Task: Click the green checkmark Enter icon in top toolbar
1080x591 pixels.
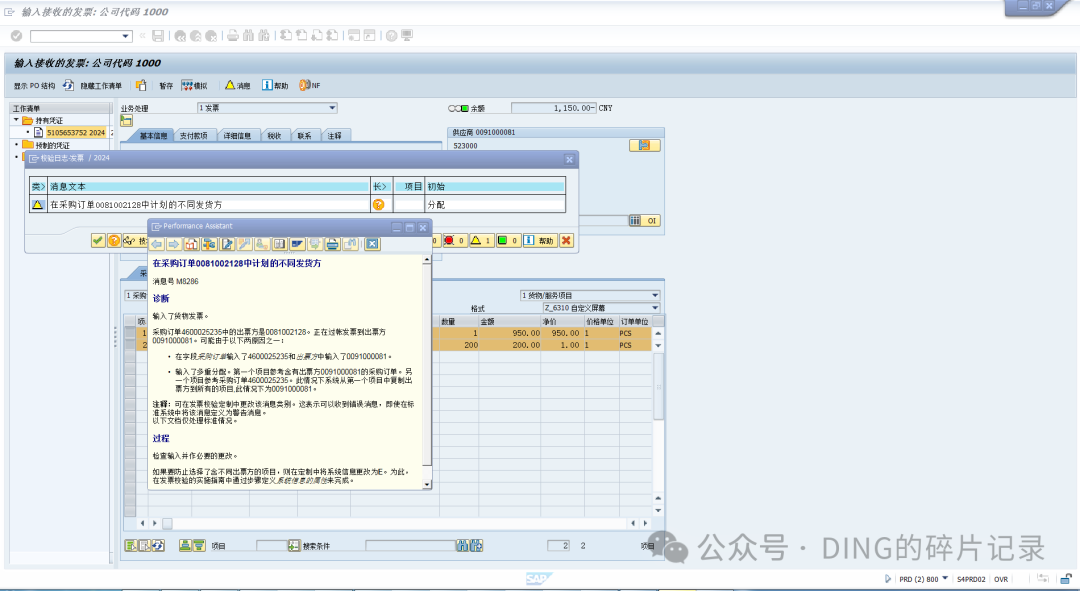Action: [x=17, y=36]
